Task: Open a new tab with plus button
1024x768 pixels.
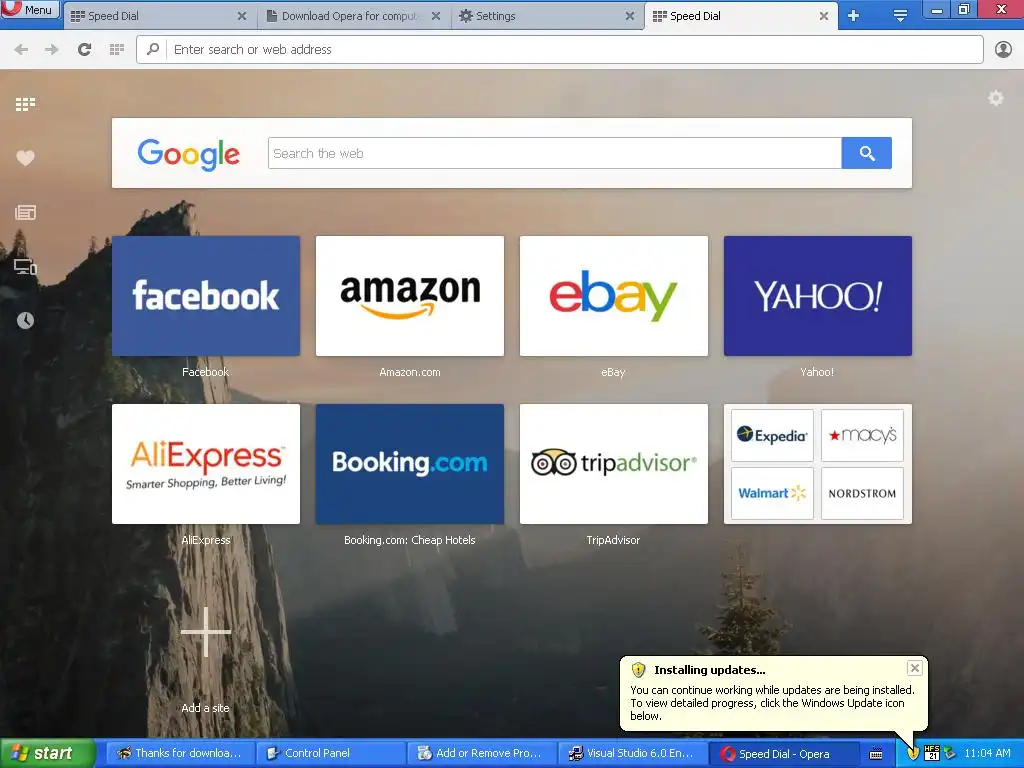Action: (x=853, y=16)
